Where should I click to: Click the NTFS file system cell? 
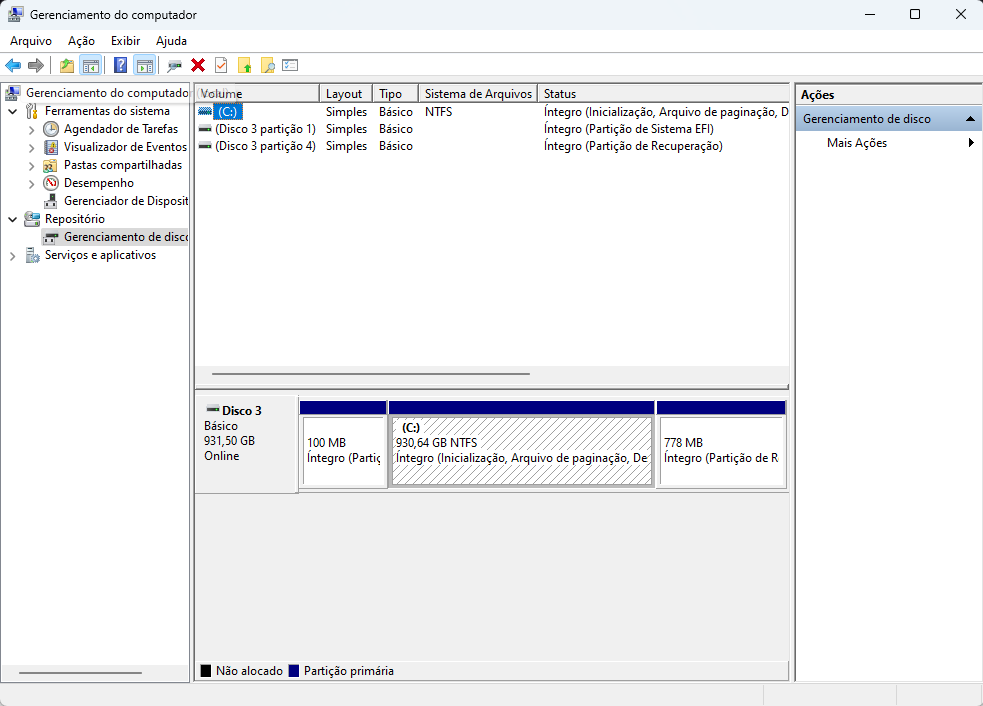coord(438,112)
